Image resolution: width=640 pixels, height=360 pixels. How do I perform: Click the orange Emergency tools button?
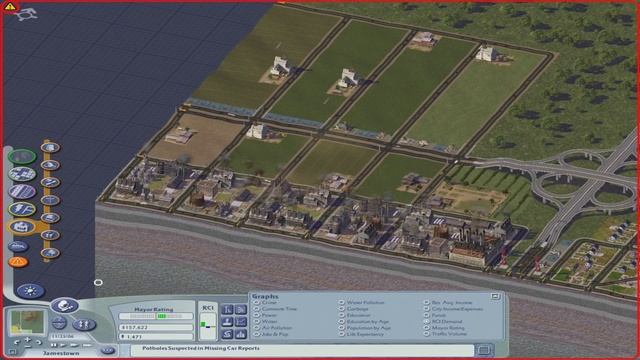click(18, 262)
